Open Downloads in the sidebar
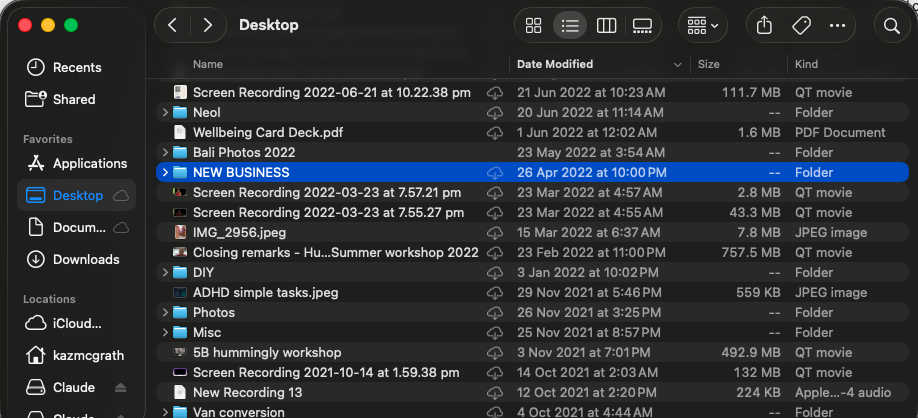Screen dimensions: 918x418 coord(76,259)
